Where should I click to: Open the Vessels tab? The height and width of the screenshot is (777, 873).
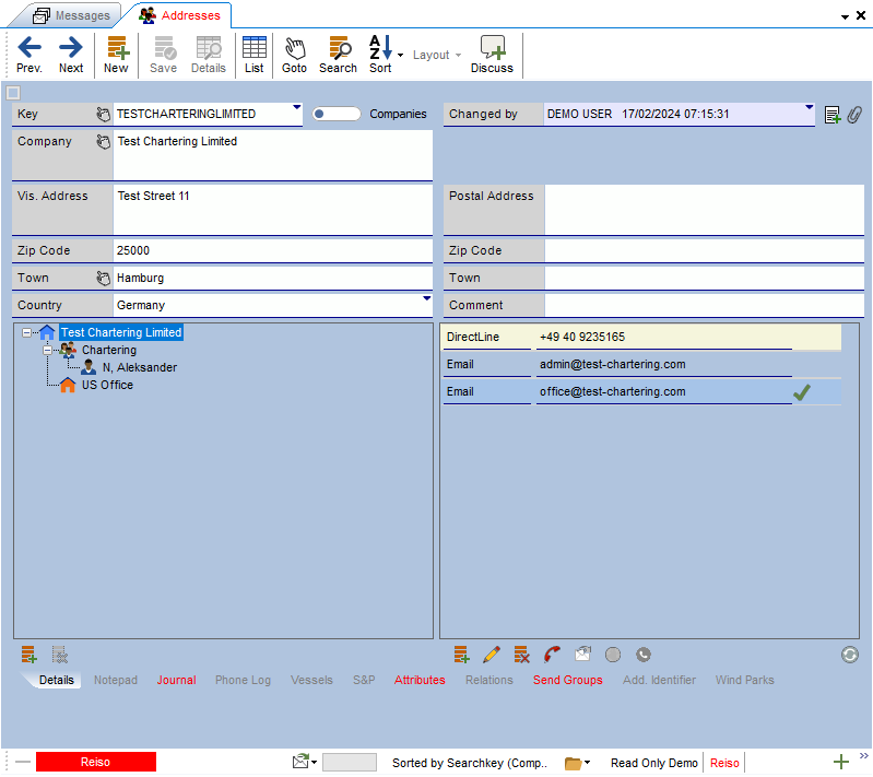coord(311,680)
